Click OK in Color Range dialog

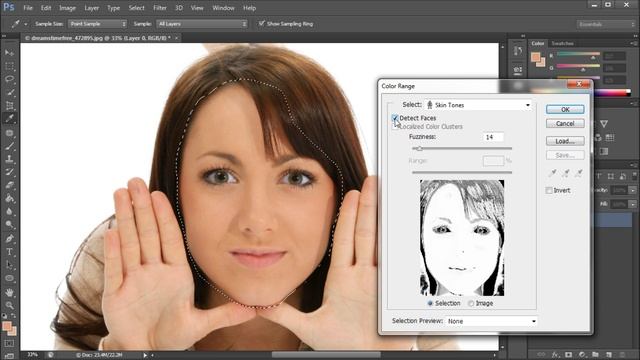point(565,109)
